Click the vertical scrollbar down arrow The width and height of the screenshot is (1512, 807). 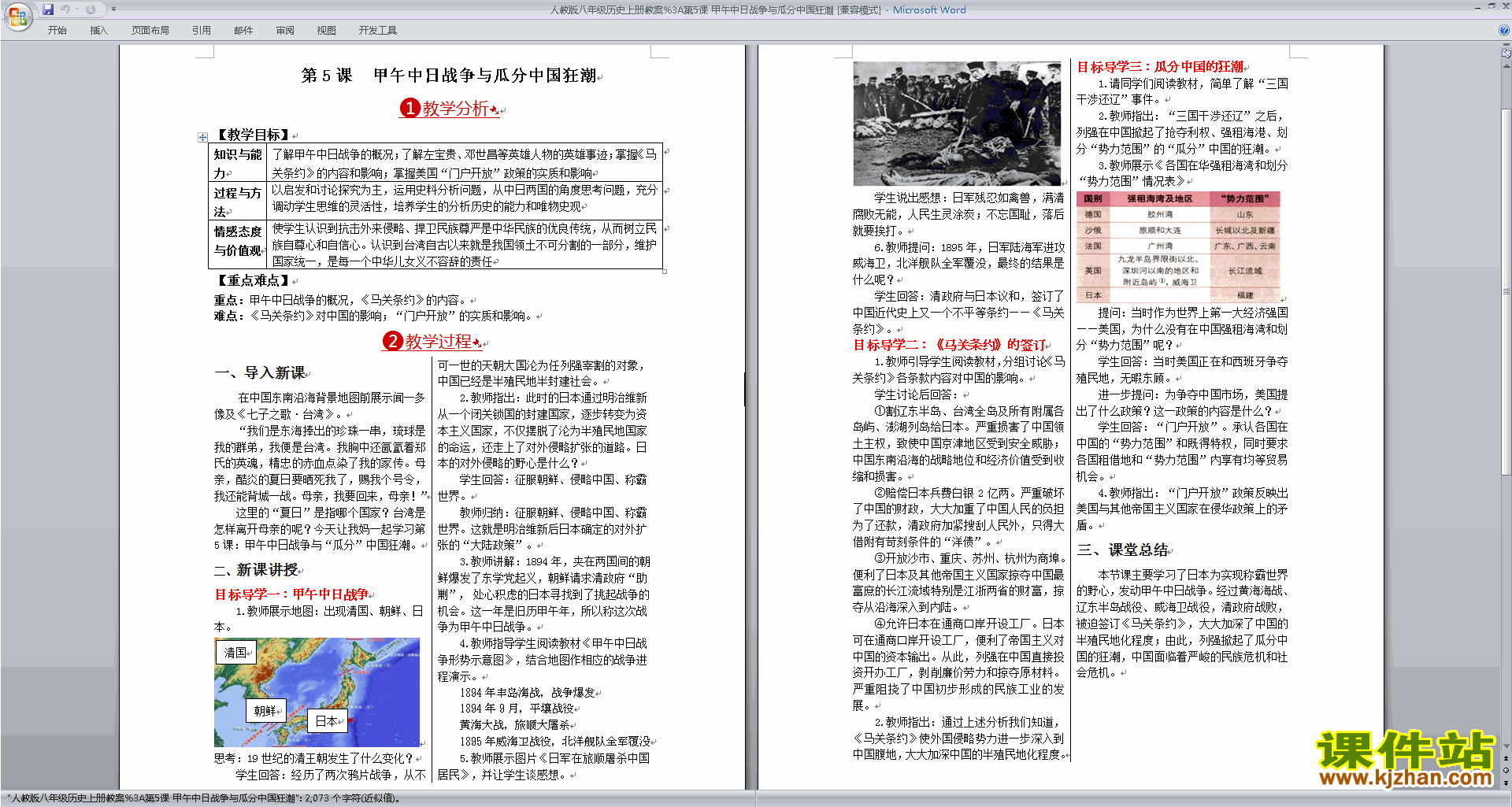[x=1506, y=746]
